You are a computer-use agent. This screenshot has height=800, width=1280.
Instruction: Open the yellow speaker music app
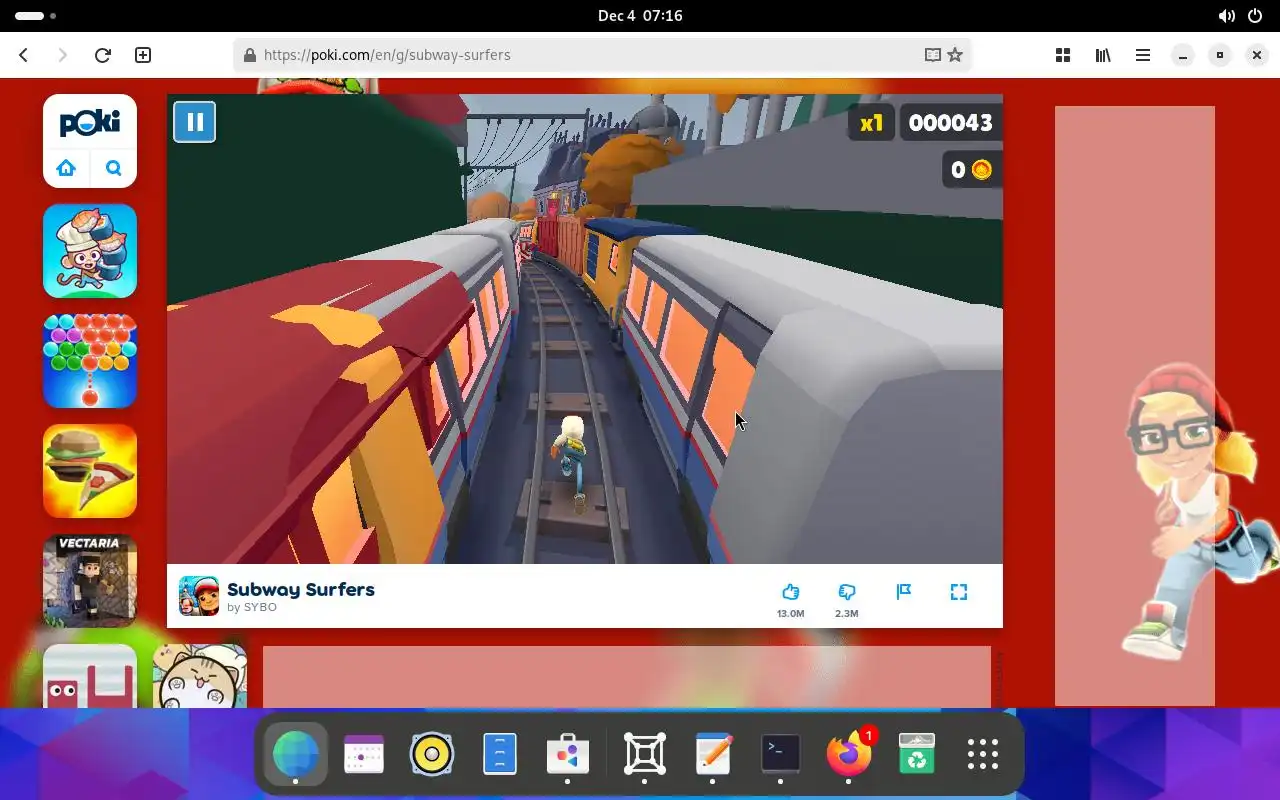point(432,753)
